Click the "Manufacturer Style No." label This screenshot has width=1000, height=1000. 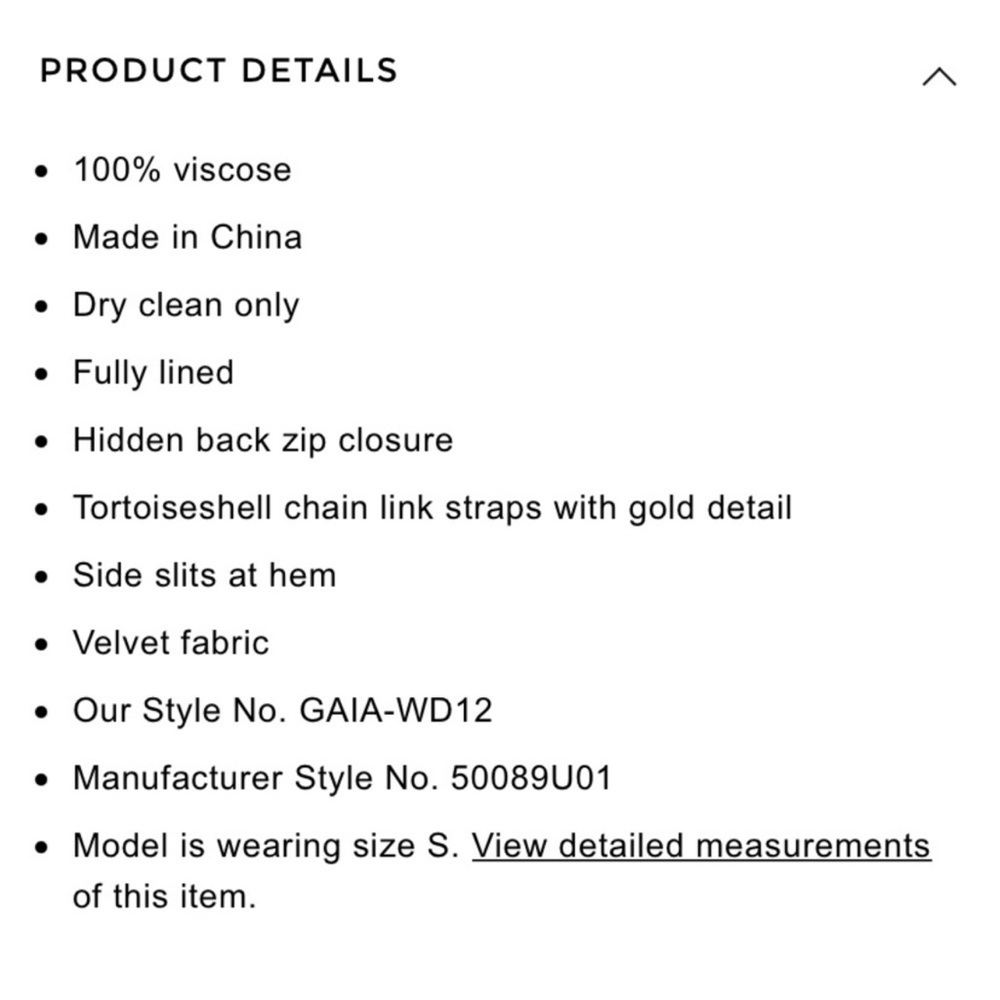(256, 778)
